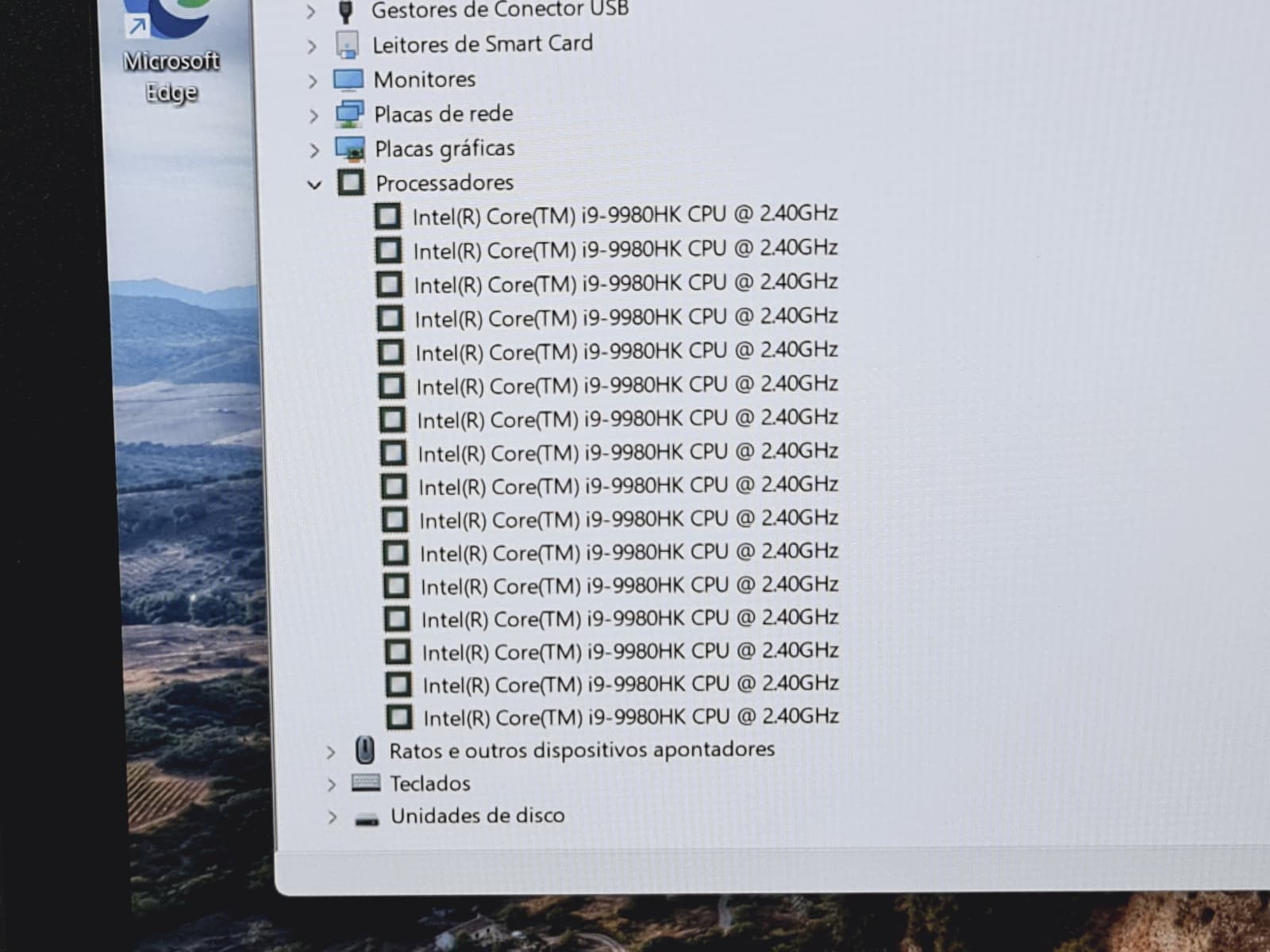Click the graphics card icon beside Placas gráficas
The image size is (1270, 952).
click(x=350, y=148)
